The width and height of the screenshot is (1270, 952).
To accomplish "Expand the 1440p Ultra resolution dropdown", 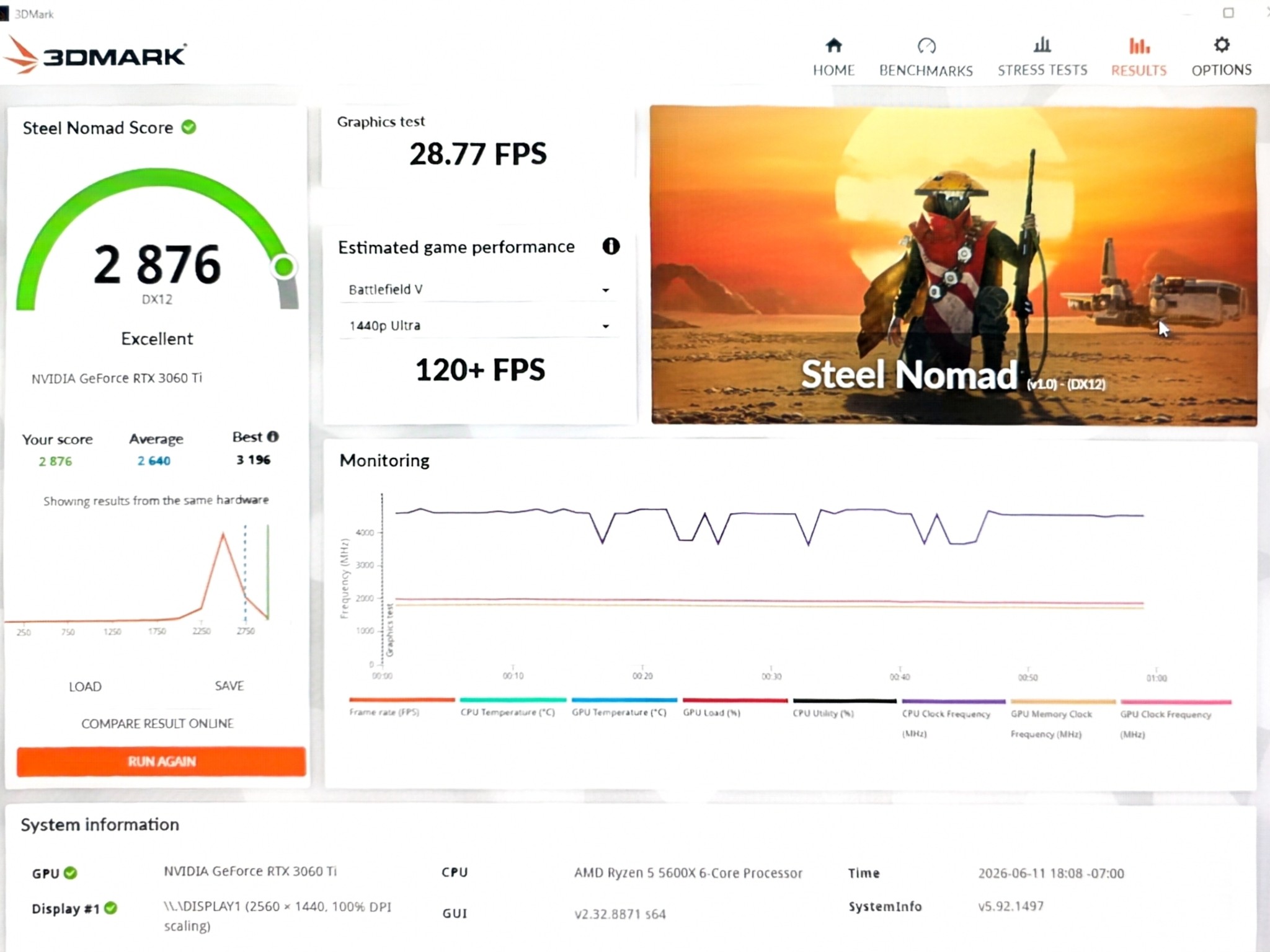I will [x=477, y=325].
